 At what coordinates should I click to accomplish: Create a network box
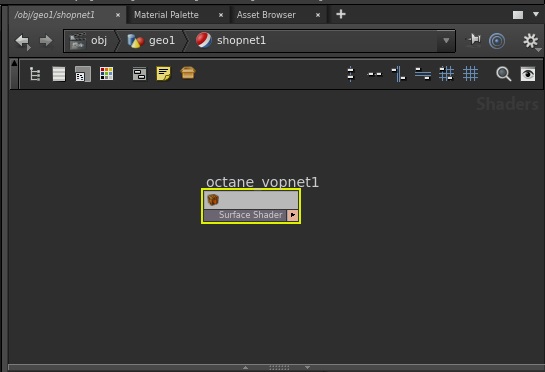pyautogui.click(x=139, y=74)
